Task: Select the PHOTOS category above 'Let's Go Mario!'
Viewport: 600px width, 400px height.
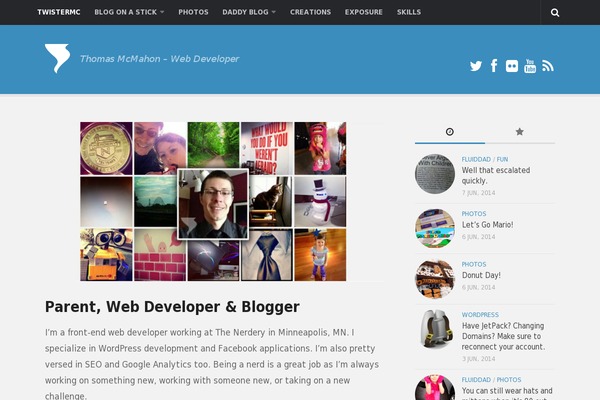Action: [474, 214]
